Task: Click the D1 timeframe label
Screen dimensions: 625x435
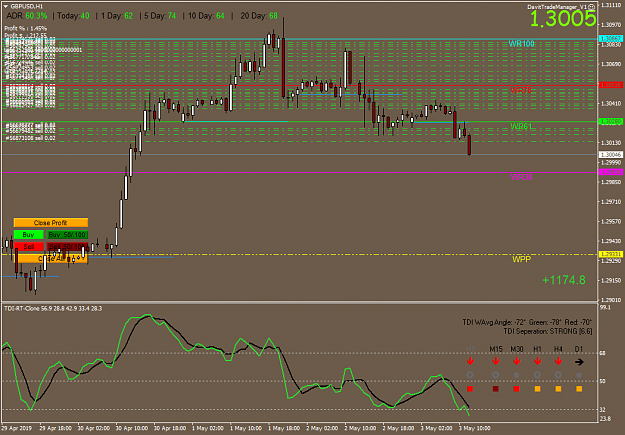Action: coord(579,349)
